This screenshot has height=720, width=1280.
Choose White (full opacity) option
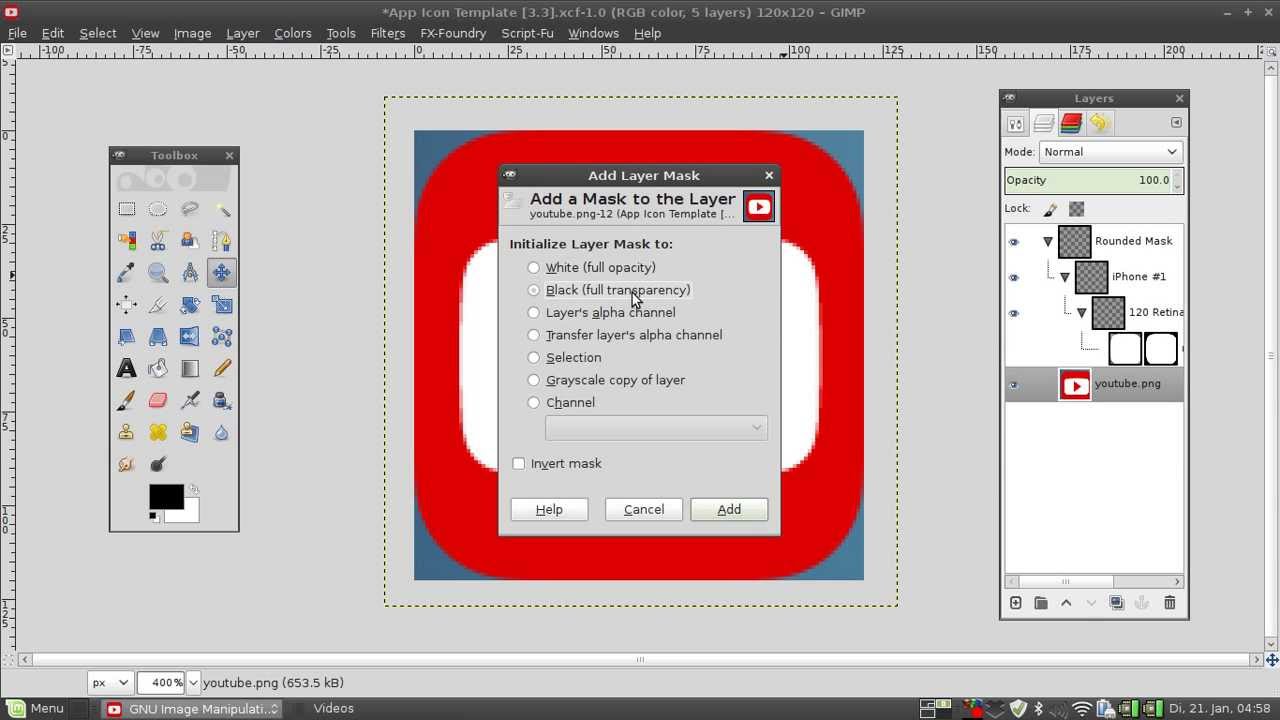click(x=591, y=268)
